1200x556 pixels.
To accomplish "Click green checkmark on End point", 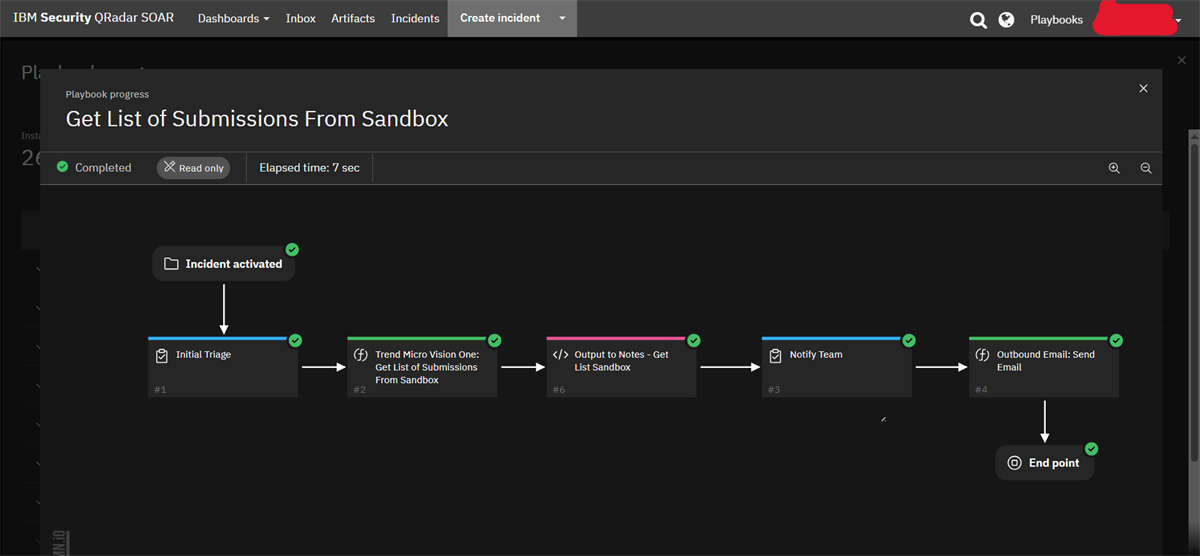I will (x=1091, y=449).
